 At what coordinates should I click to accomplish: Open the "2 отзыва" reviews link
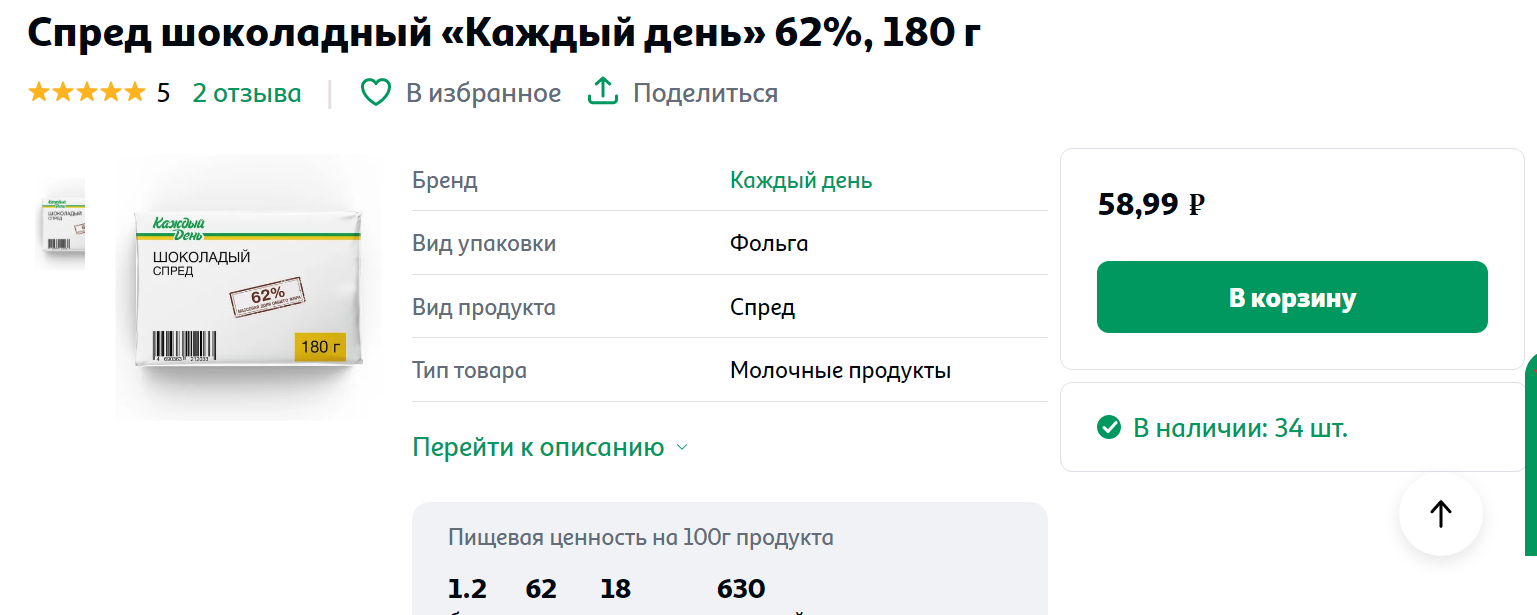(x=246, y=93)
